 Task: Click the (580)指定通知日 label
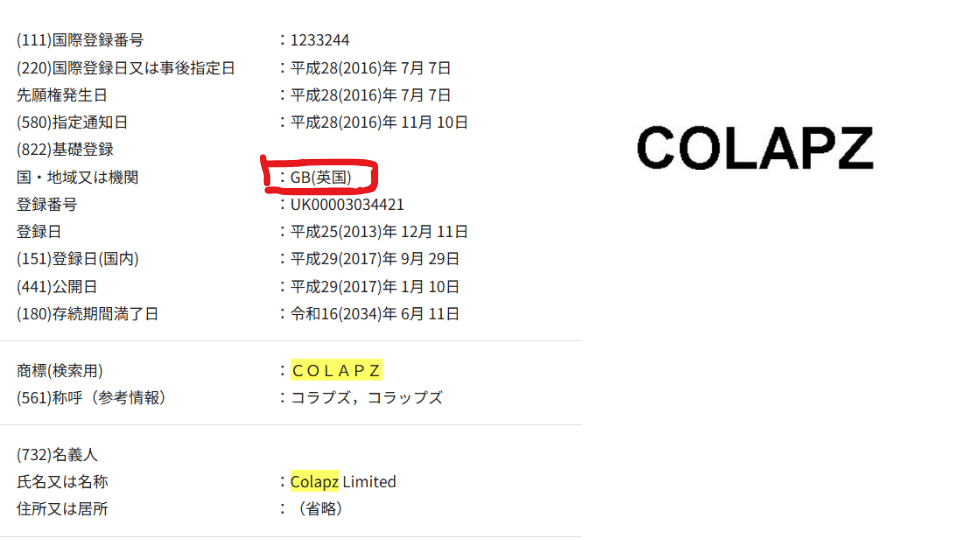72,123
